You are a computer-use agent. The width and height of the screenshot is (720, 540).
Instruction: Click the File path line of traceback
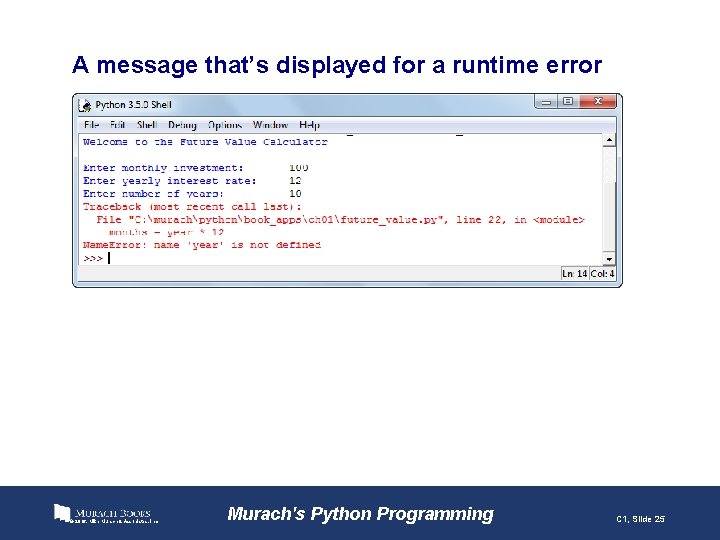point(340,219)
